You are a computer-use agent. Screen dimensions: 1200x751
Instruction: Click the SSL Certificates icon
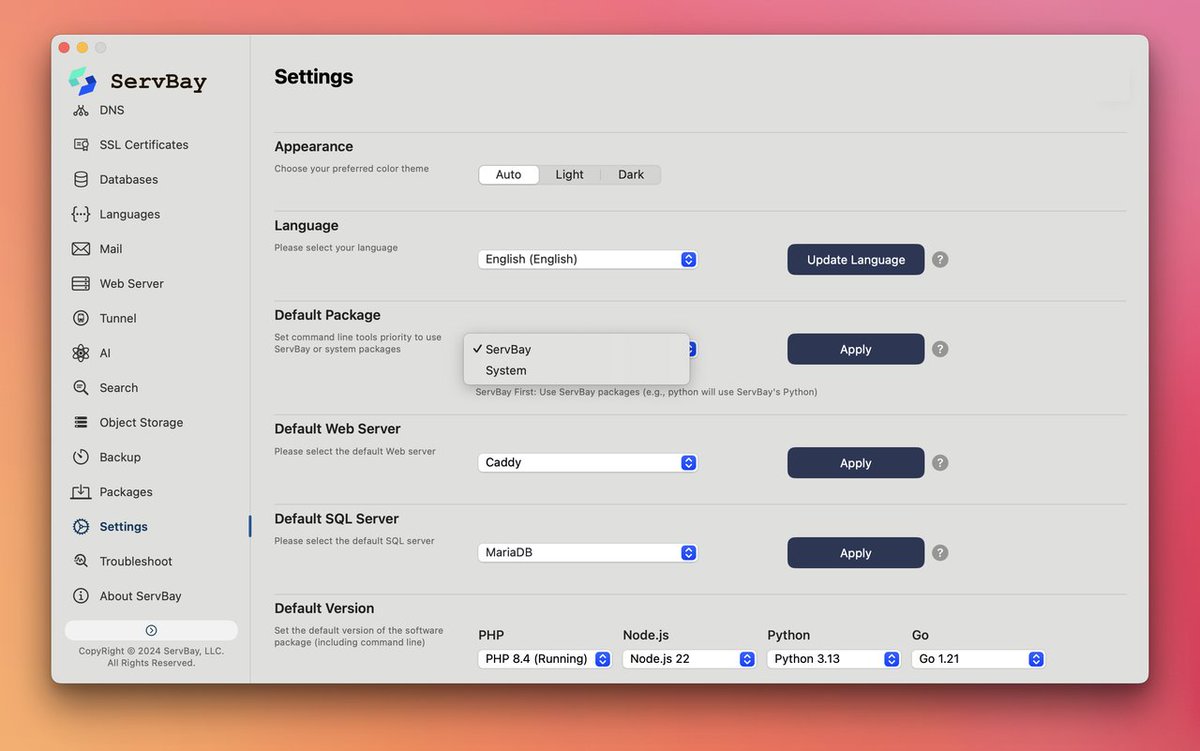[81, 145]
